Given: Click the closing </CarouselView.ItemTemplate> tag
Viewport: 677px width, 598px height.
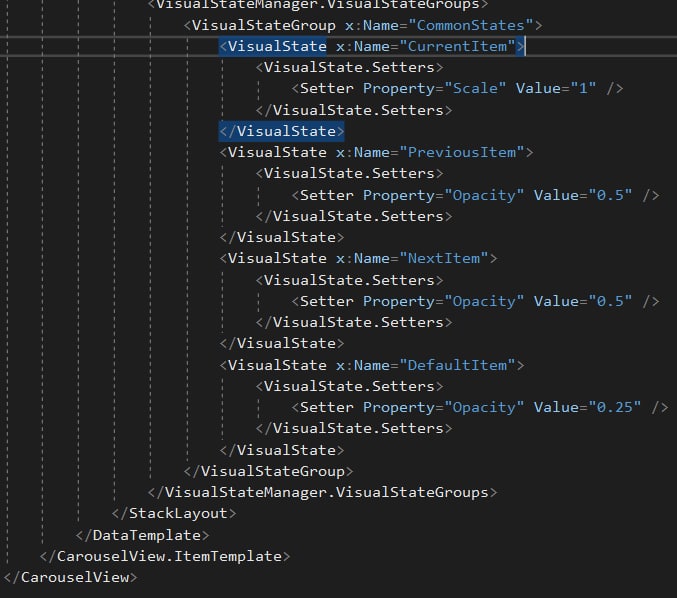Looking at the screenshot, I should 165,556.
